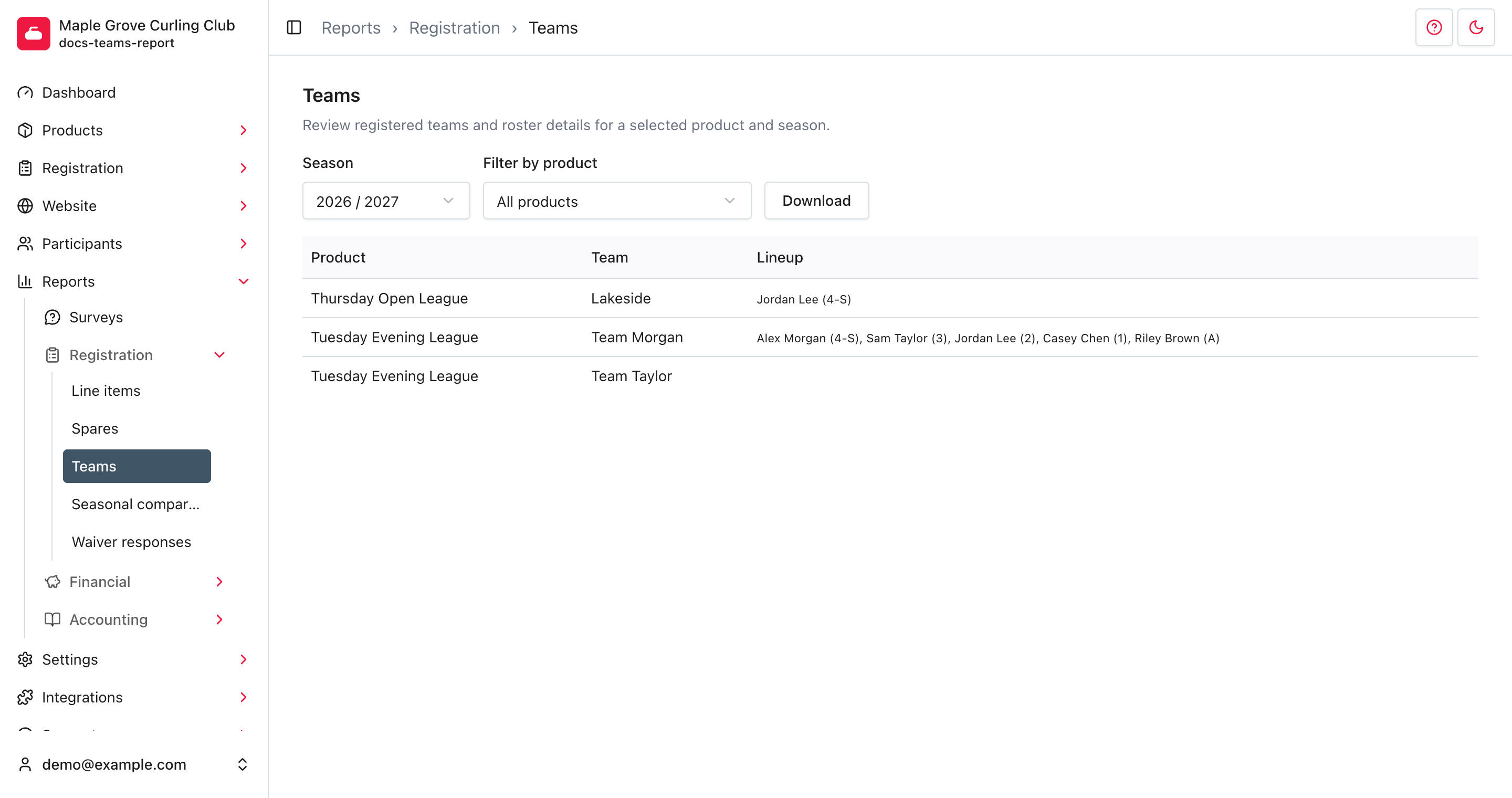Toggle the sidebar panel icon

coord(294,28)
